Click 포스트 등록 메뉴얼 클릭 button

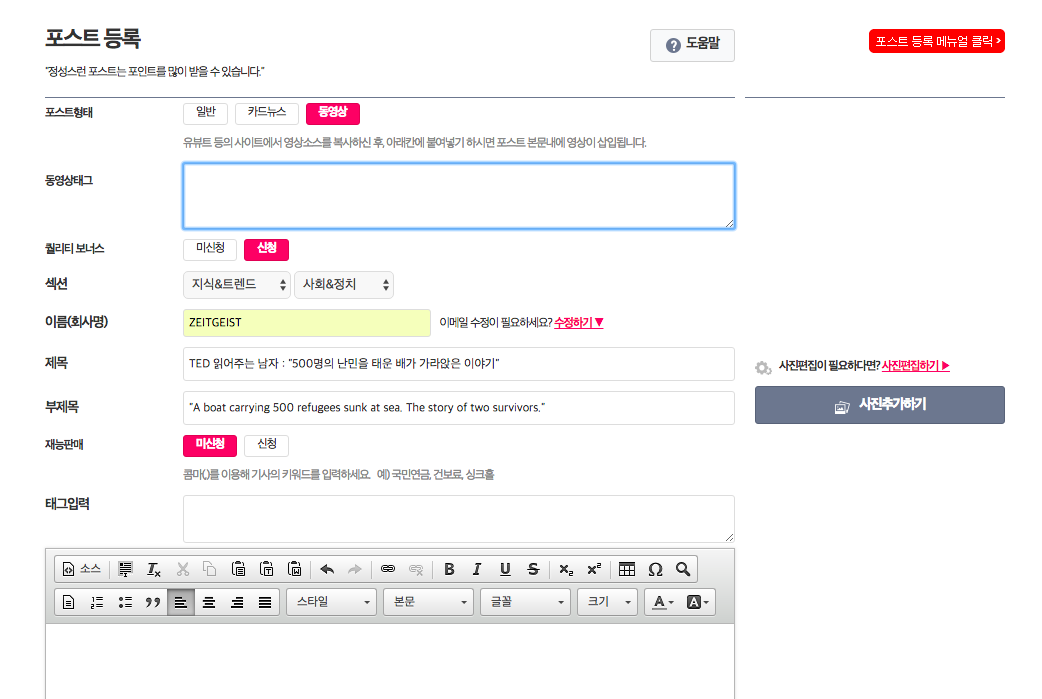click(x=937, y=41)
